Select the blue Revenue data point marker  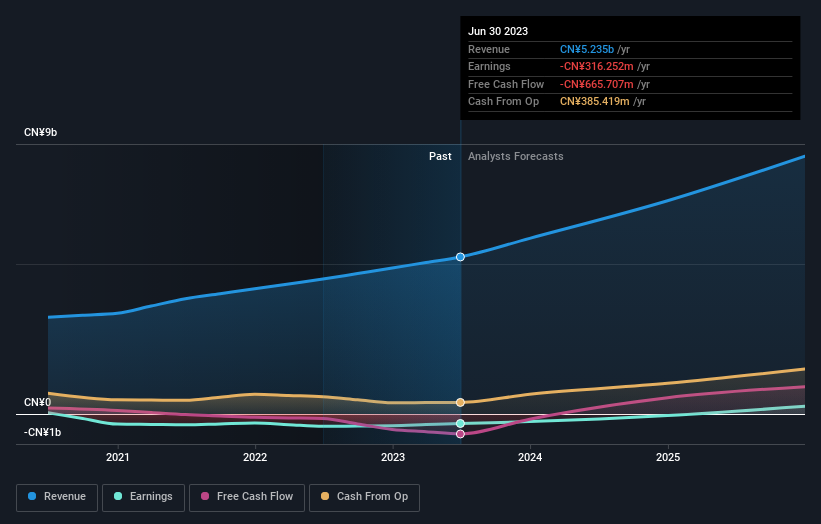click(460, 257)
